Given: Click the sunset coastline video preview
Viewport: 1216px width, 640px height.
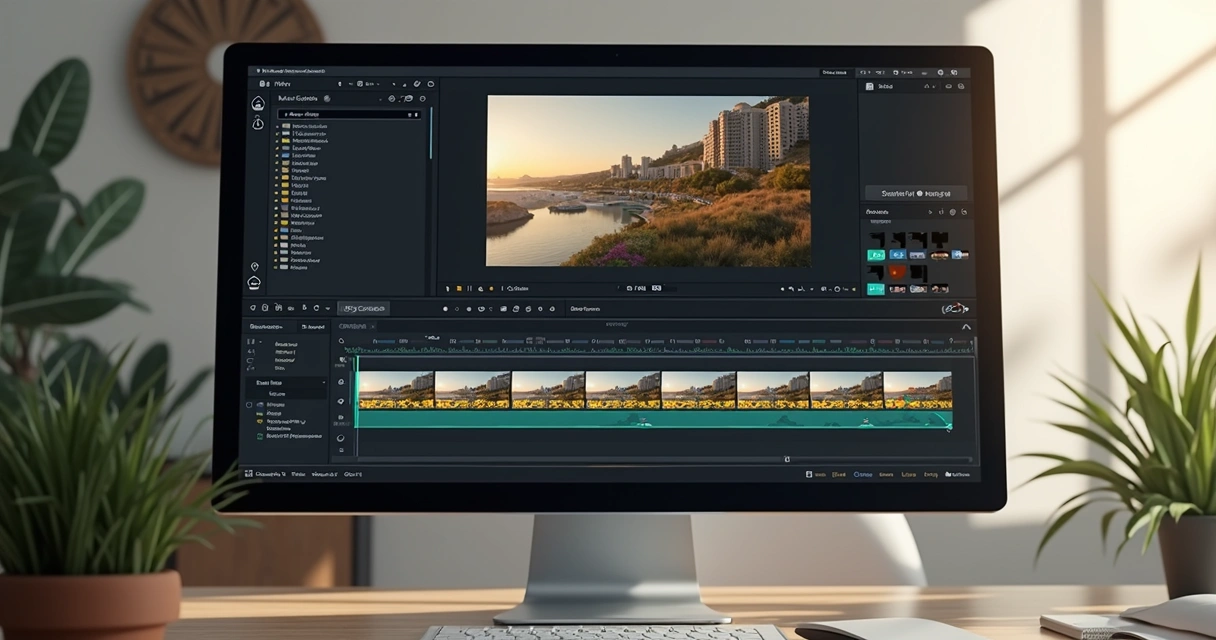Looking at the screenshot, I should click(x=648, y=181).
